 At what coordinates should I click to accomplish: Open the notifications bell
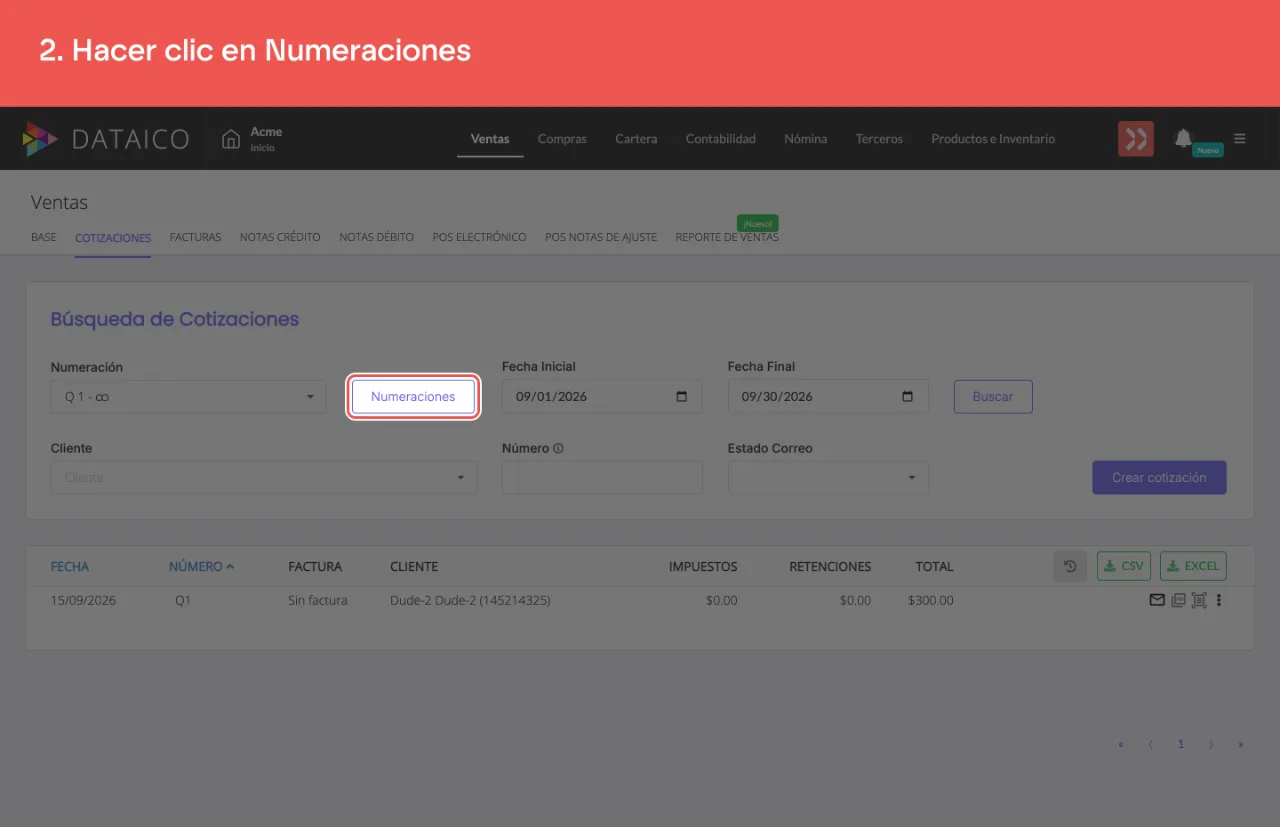click(1184, 138)
